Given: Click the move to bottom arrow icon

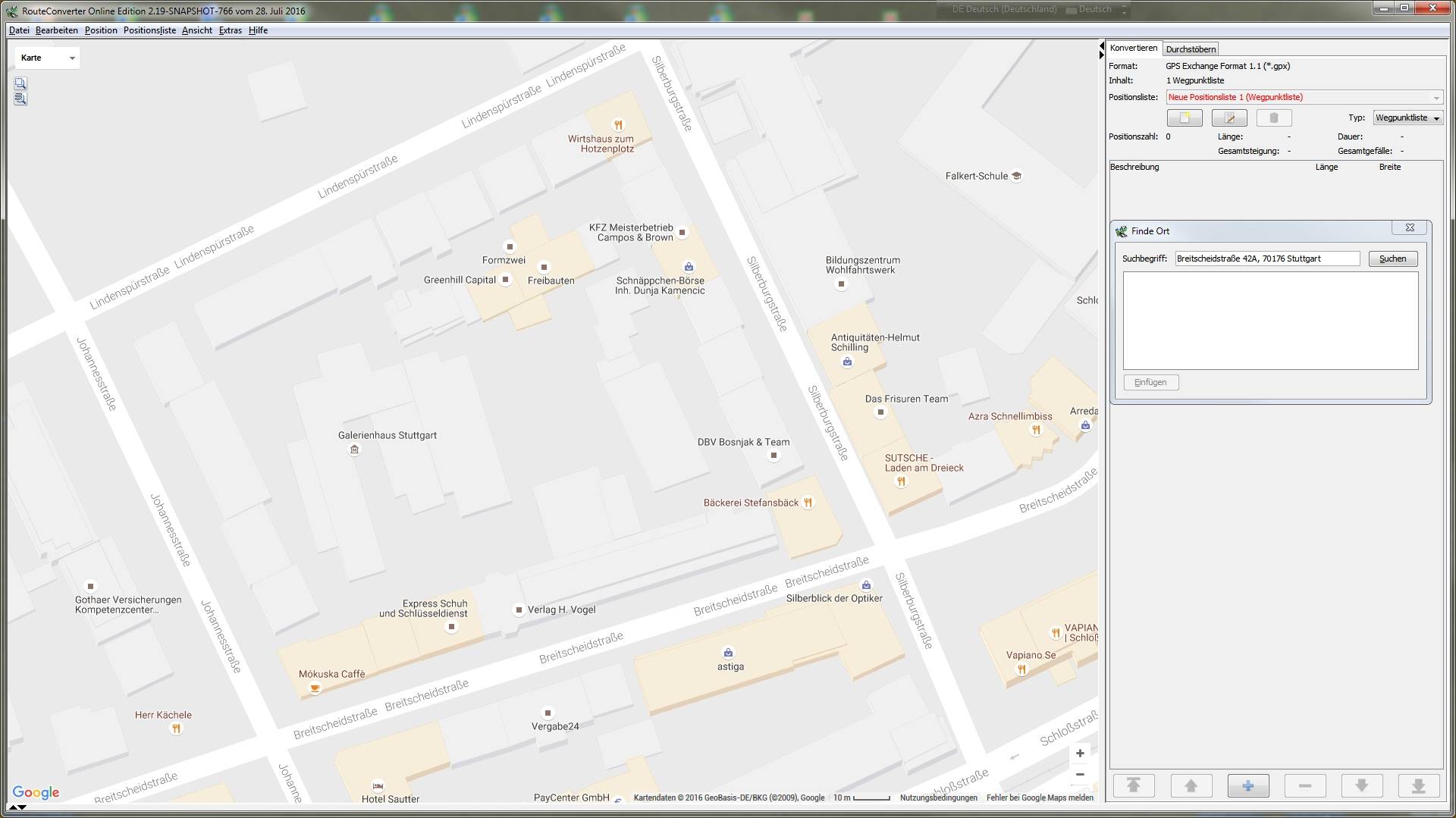Looking at the screenshot, I should [1418, 786].
